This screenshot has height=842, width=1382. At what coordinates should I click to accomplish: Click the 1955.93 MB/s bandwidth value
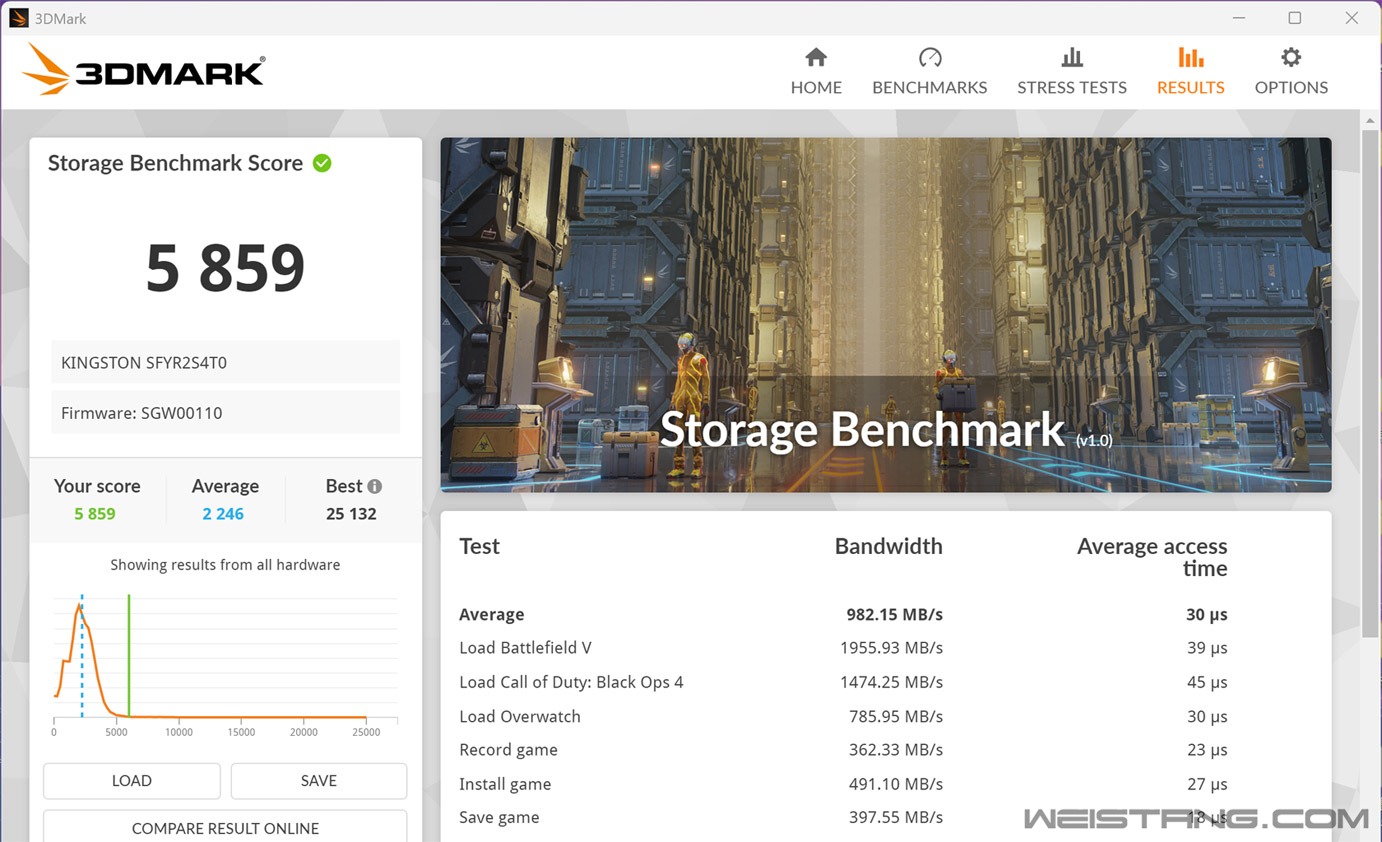click(892, 648)
